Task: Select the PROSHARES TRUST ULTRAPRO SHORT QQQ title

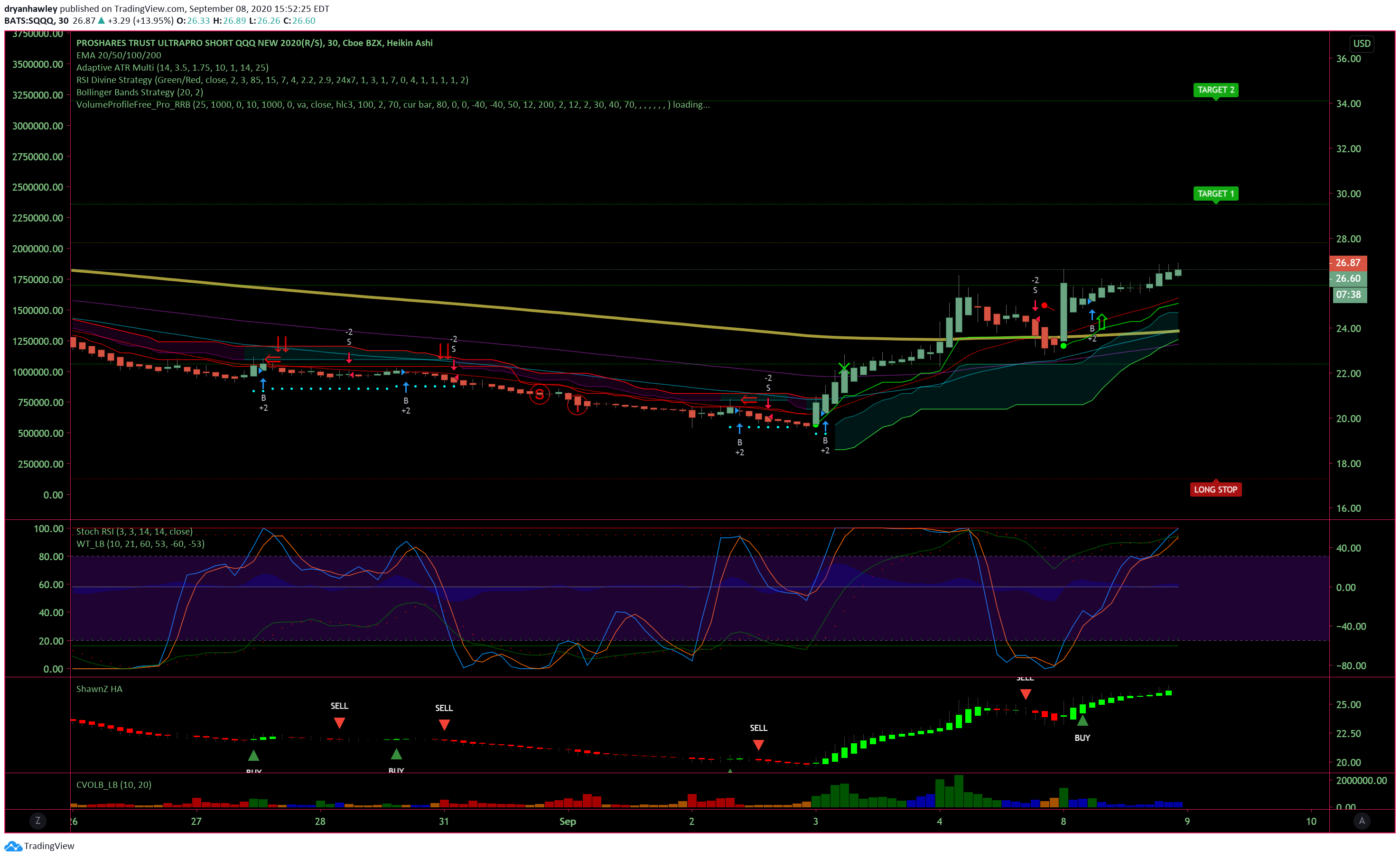Action: [x=254, y=43]
